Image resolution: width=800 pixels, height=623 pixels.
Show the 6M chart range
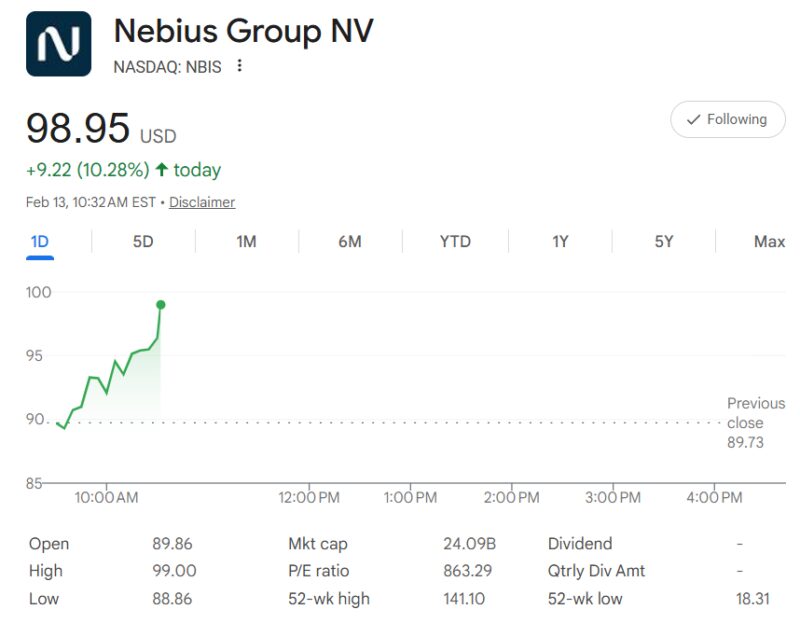click(x=349, y=242)
